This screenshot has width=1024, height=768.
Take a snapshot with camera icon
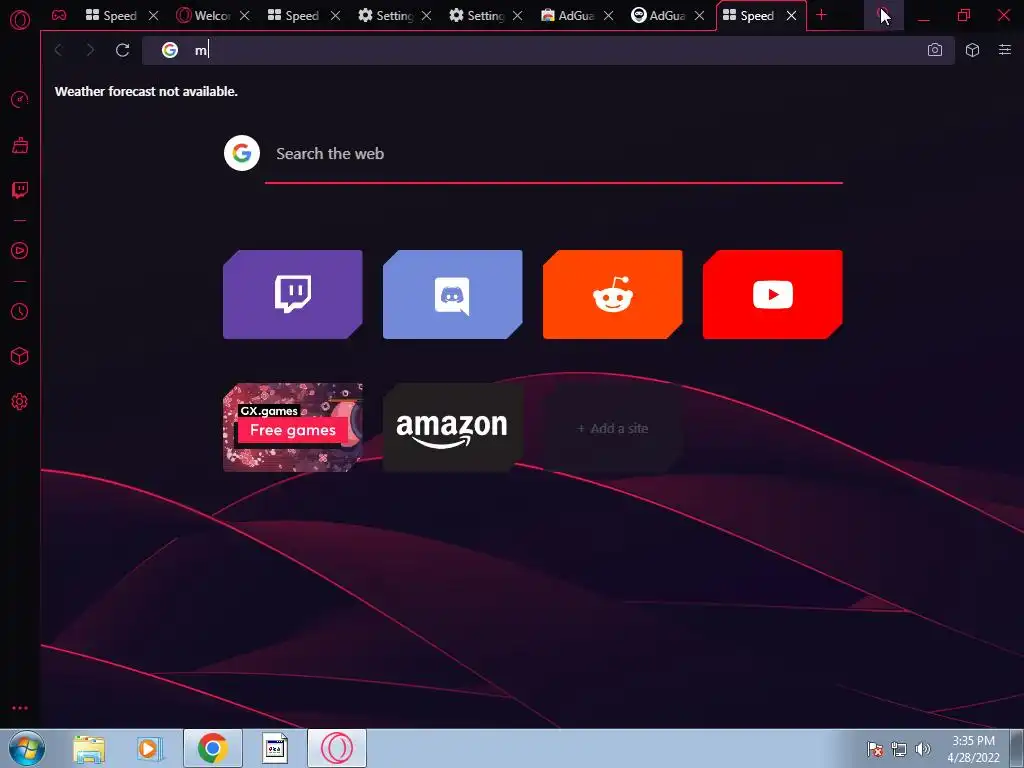[935, 50]
